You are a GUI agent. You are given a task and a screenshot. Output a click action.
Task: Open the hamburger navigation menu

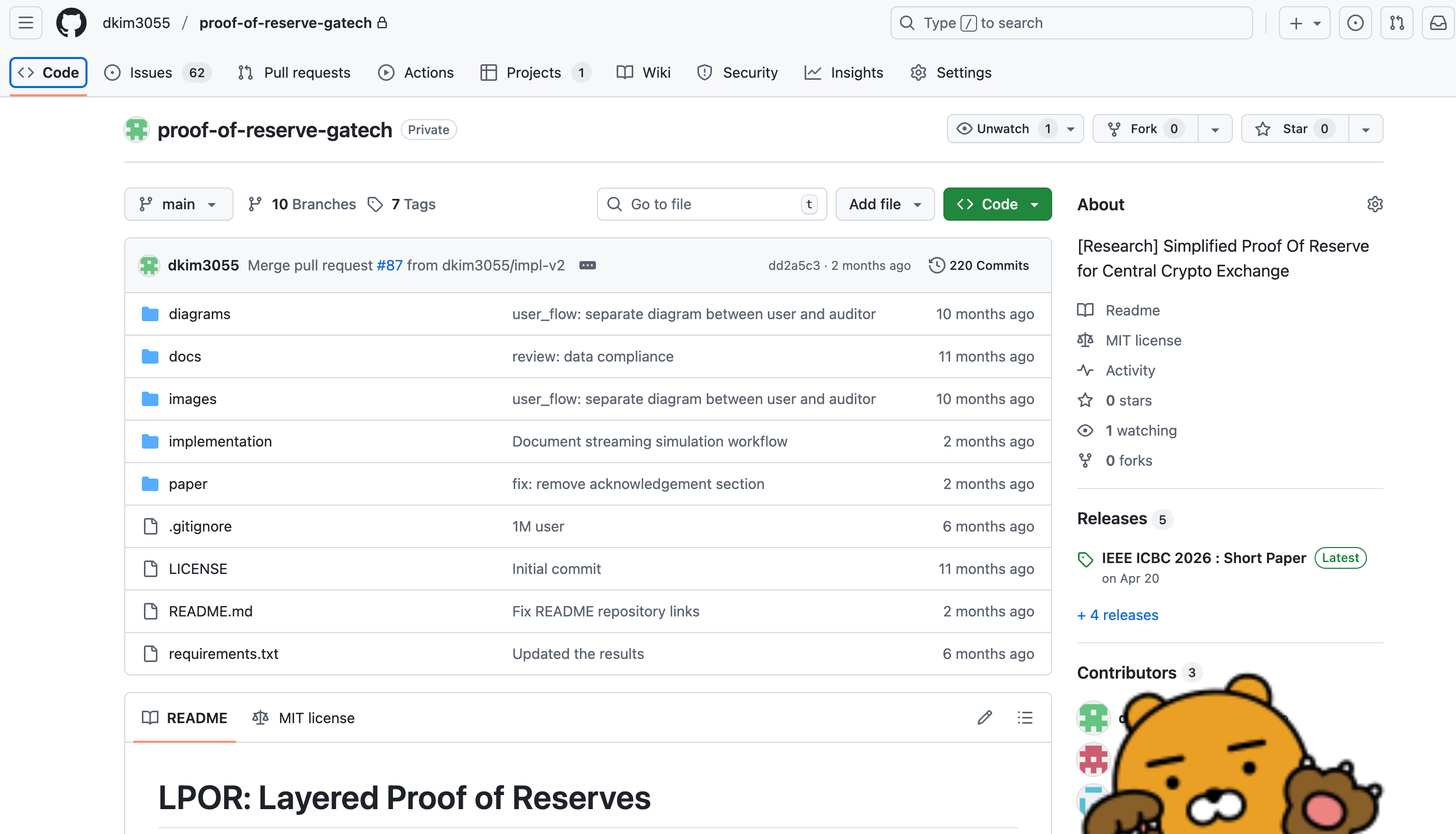click(26, 23)
